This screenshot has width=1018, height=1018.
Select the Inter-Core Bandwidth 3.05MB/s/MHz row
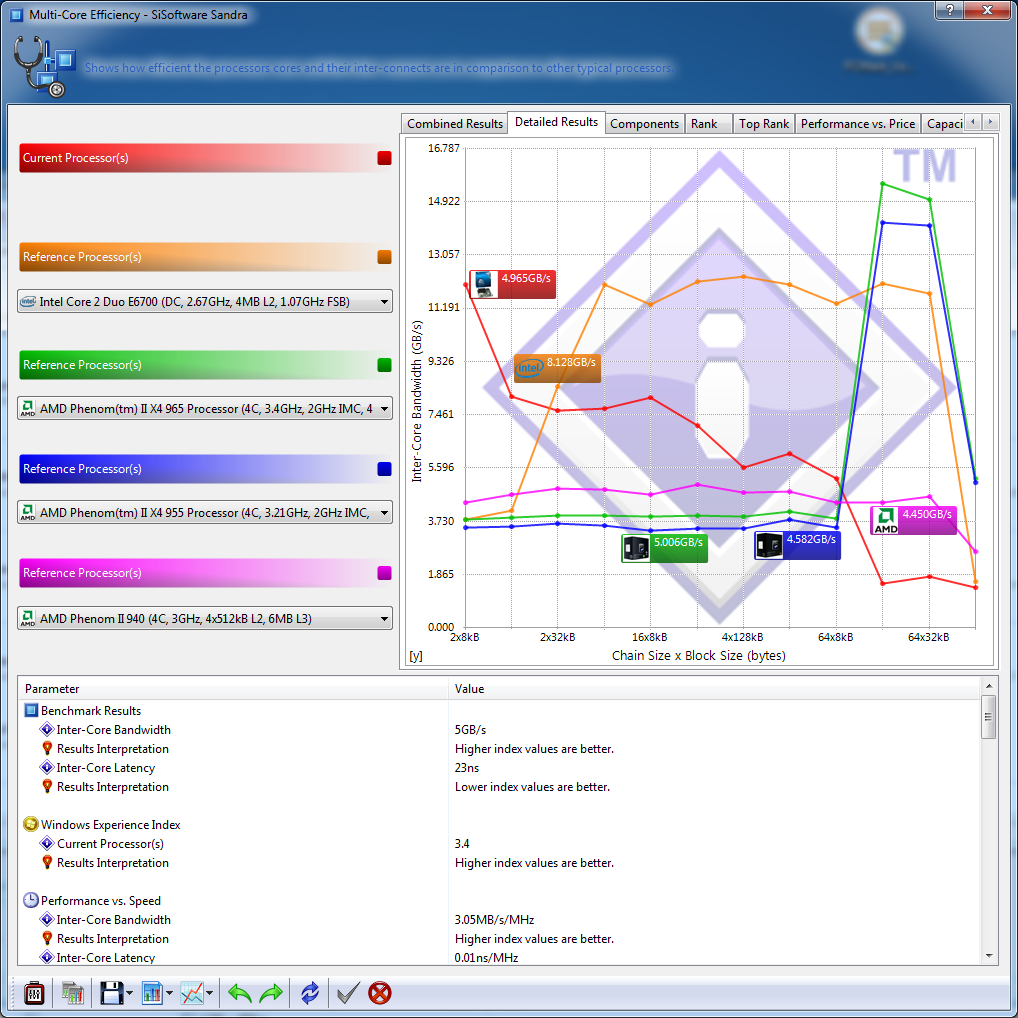coord(500,919)
